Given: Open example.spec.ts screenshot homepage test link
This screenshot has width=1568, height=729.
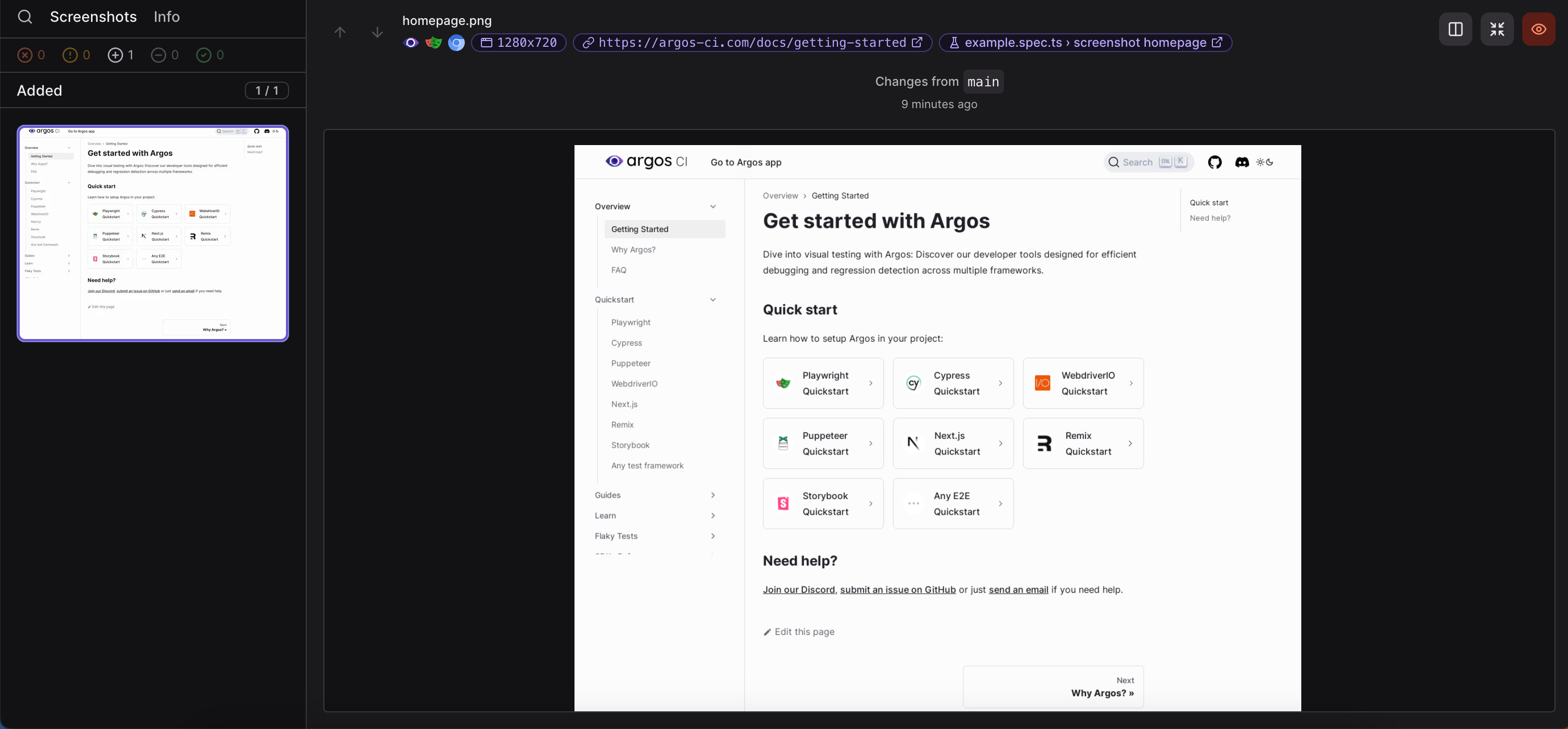Looking at the screenshot, I should click(x=1086, y=43).
